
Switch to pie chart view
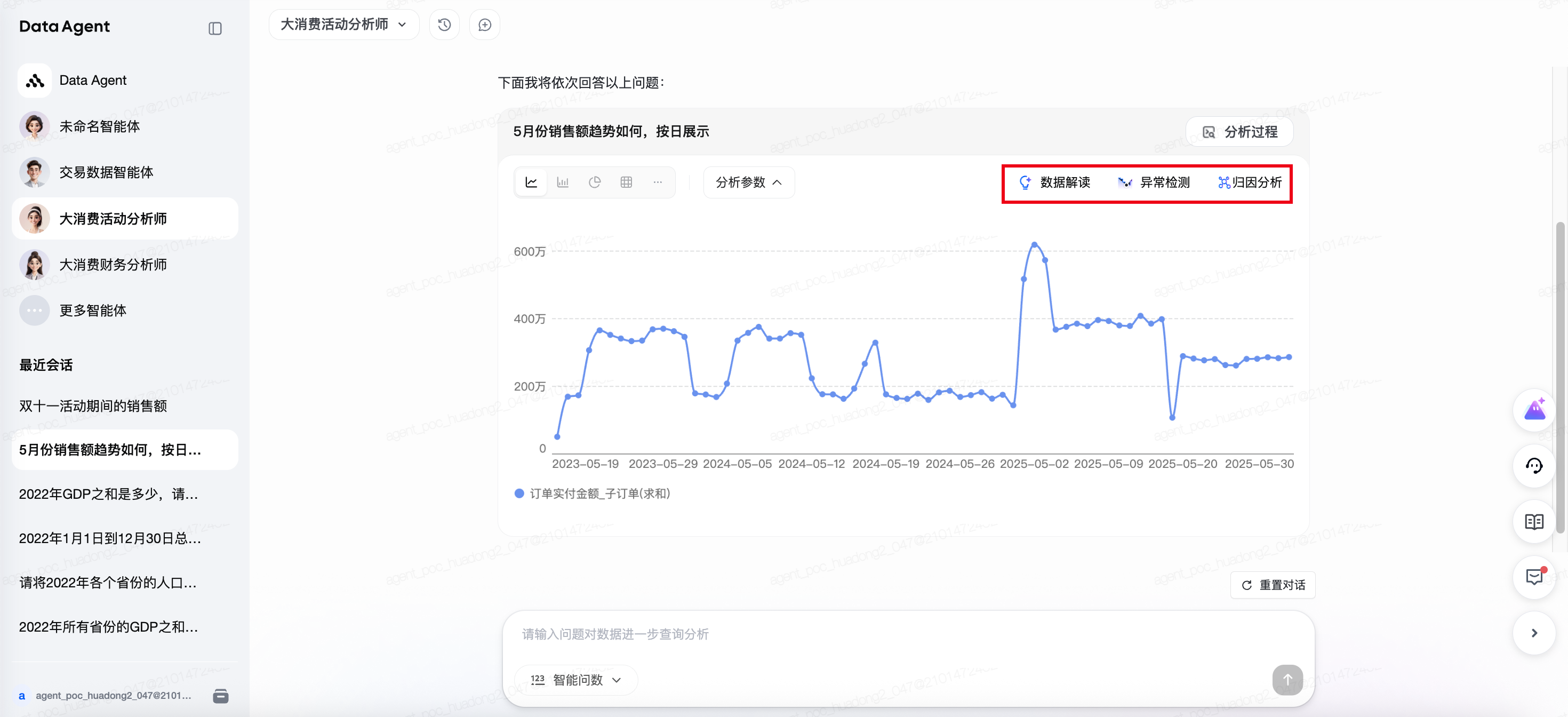[x=594, y=182]
